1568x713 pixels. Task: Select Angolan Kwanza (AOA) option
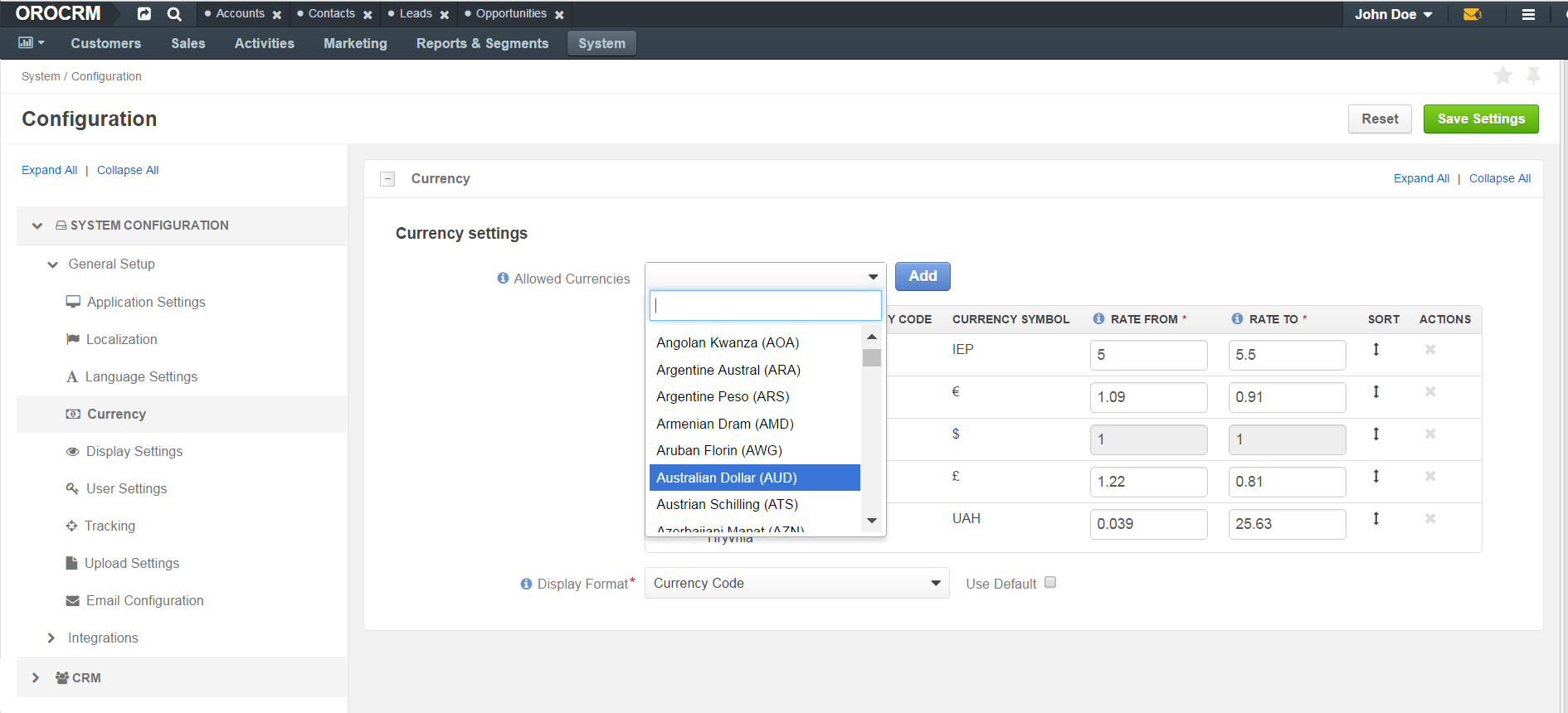[755, 342]
